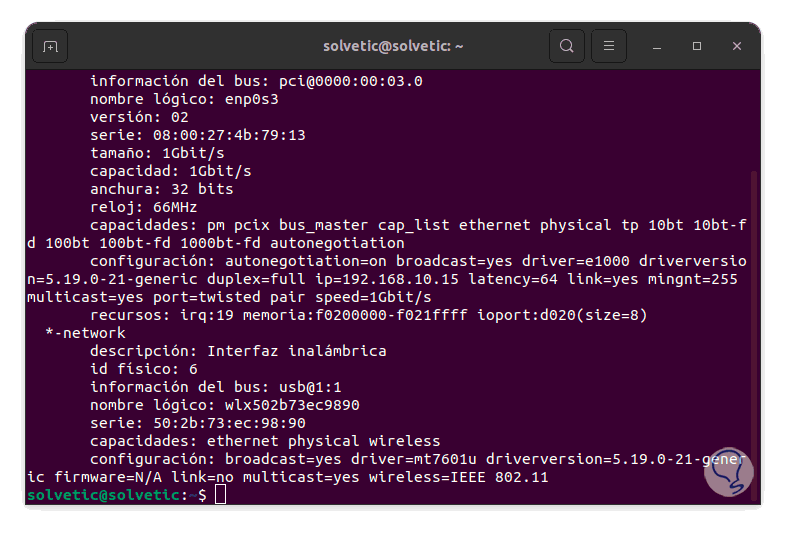This screenshot has width=786, height=533.
Task: Close the terminal window
Action: [x=737, y=46]
